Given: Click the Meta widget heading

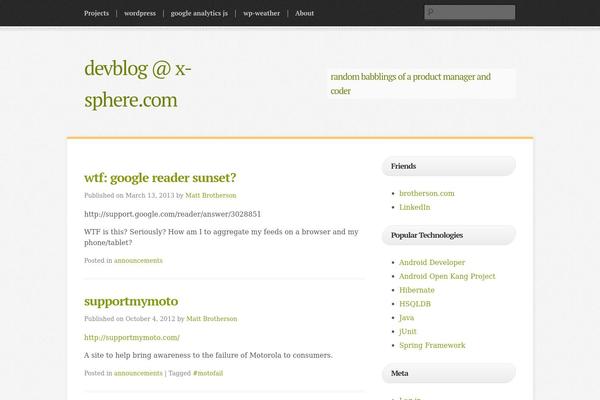Looking at the screenshot, I should (448, 373).
